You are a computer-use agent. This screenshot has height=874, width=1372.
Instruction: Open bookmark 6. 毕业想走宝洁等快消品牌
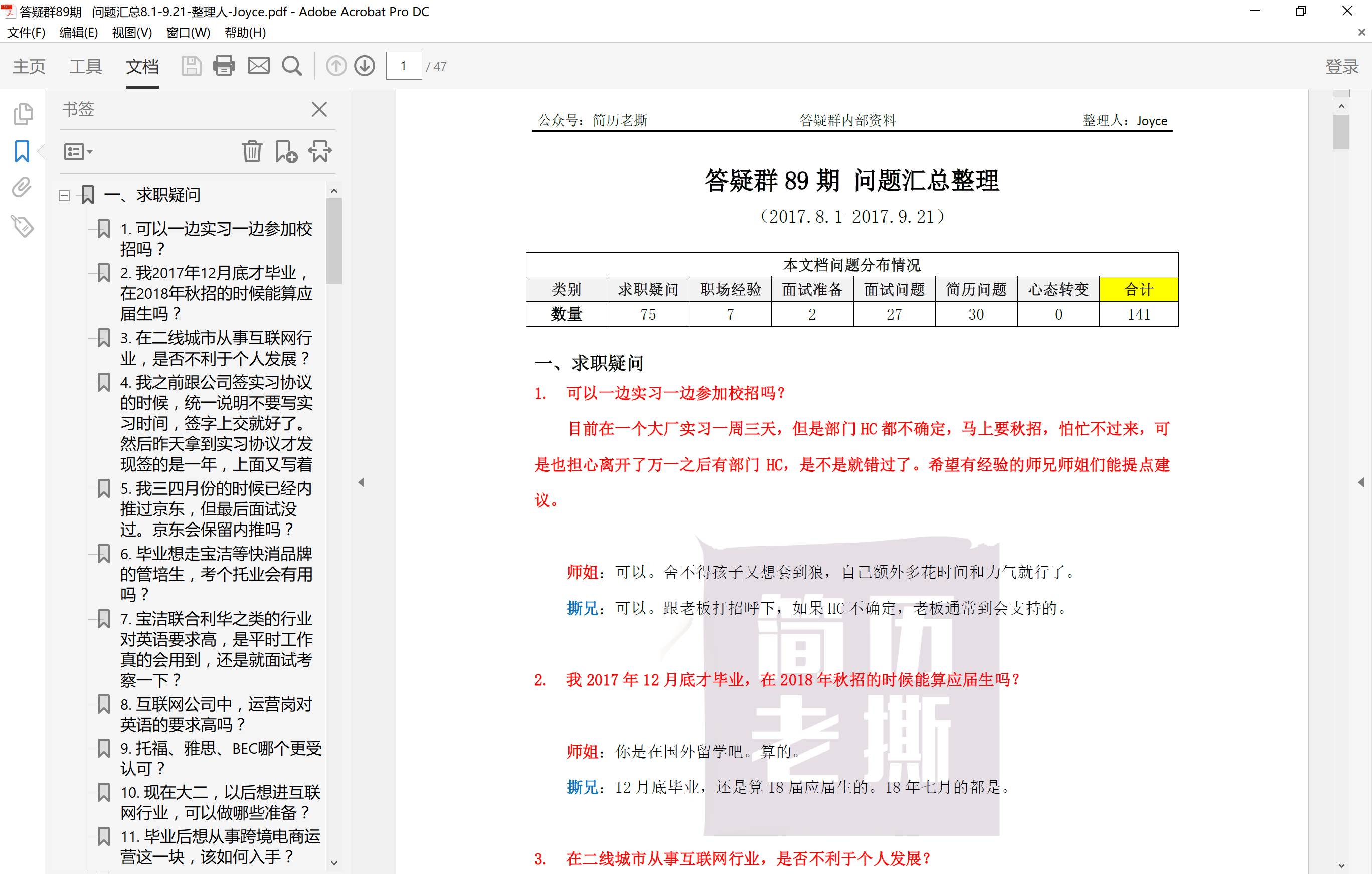tap(216, 574)
